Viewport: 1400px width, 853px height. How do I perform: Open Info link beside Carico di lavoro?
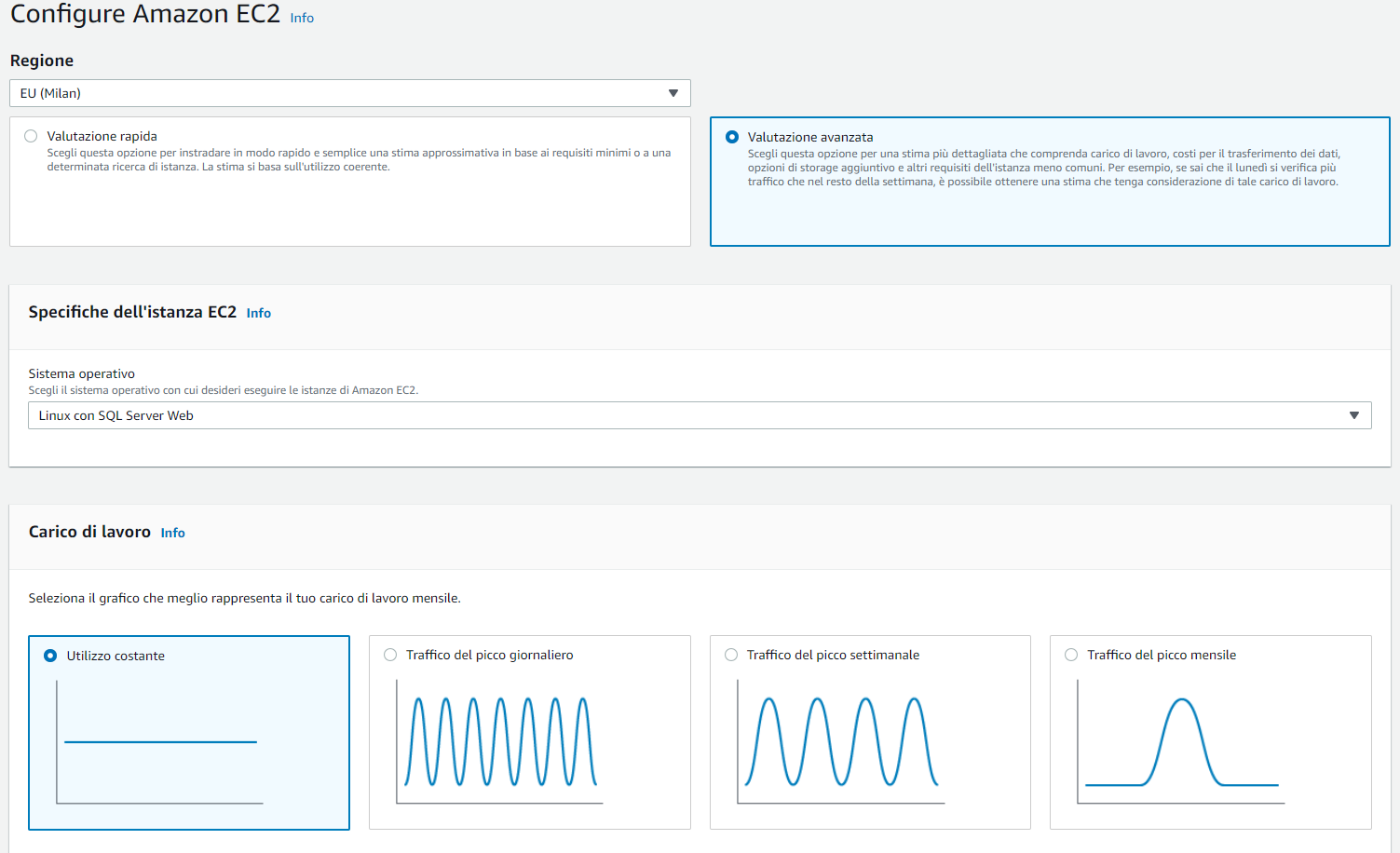click(173, 533)
